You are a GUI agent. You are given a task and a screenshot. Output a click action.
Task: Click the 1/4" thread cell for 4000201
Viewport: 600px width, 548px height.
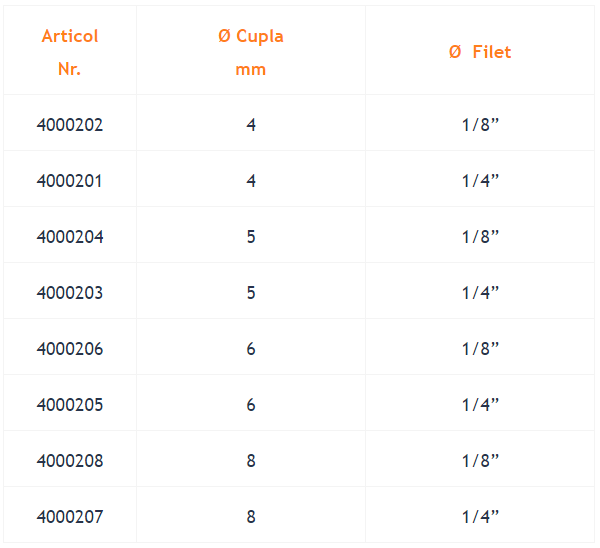(480, 181)
